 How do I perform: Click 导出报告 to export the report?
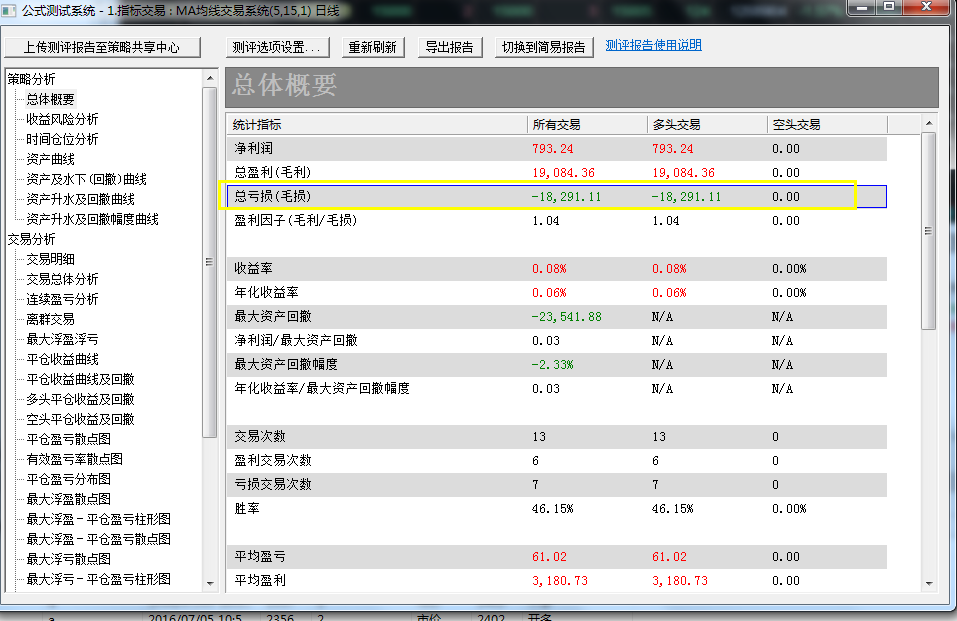[449, 47]
